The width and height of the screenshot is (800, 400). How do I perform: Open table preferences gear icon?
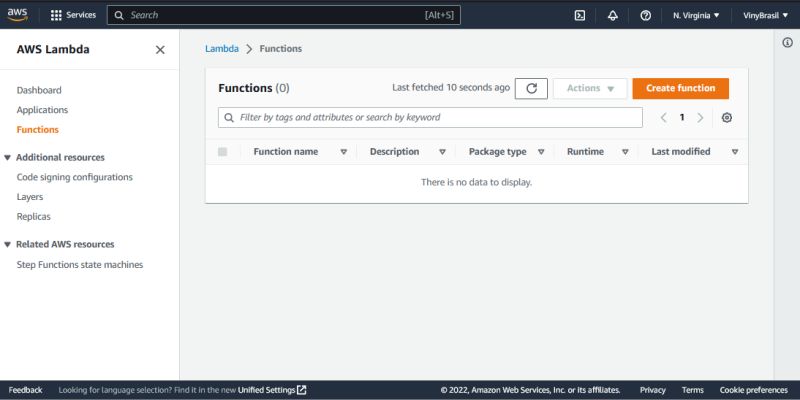pos(727,117)
